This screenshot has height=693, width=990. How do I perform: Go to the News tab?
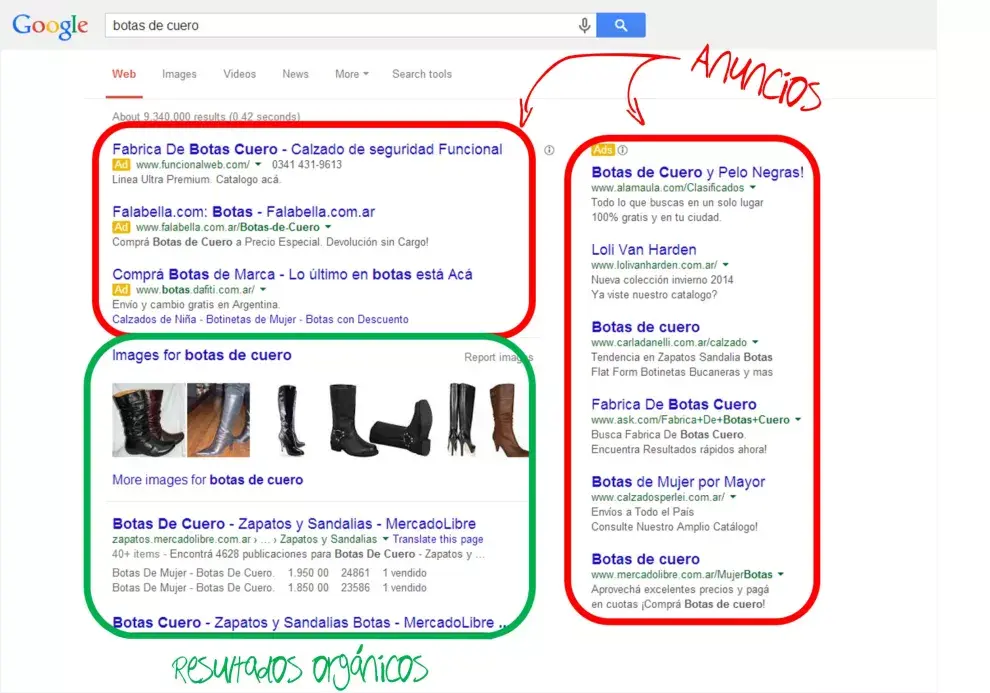click(295, 74)
